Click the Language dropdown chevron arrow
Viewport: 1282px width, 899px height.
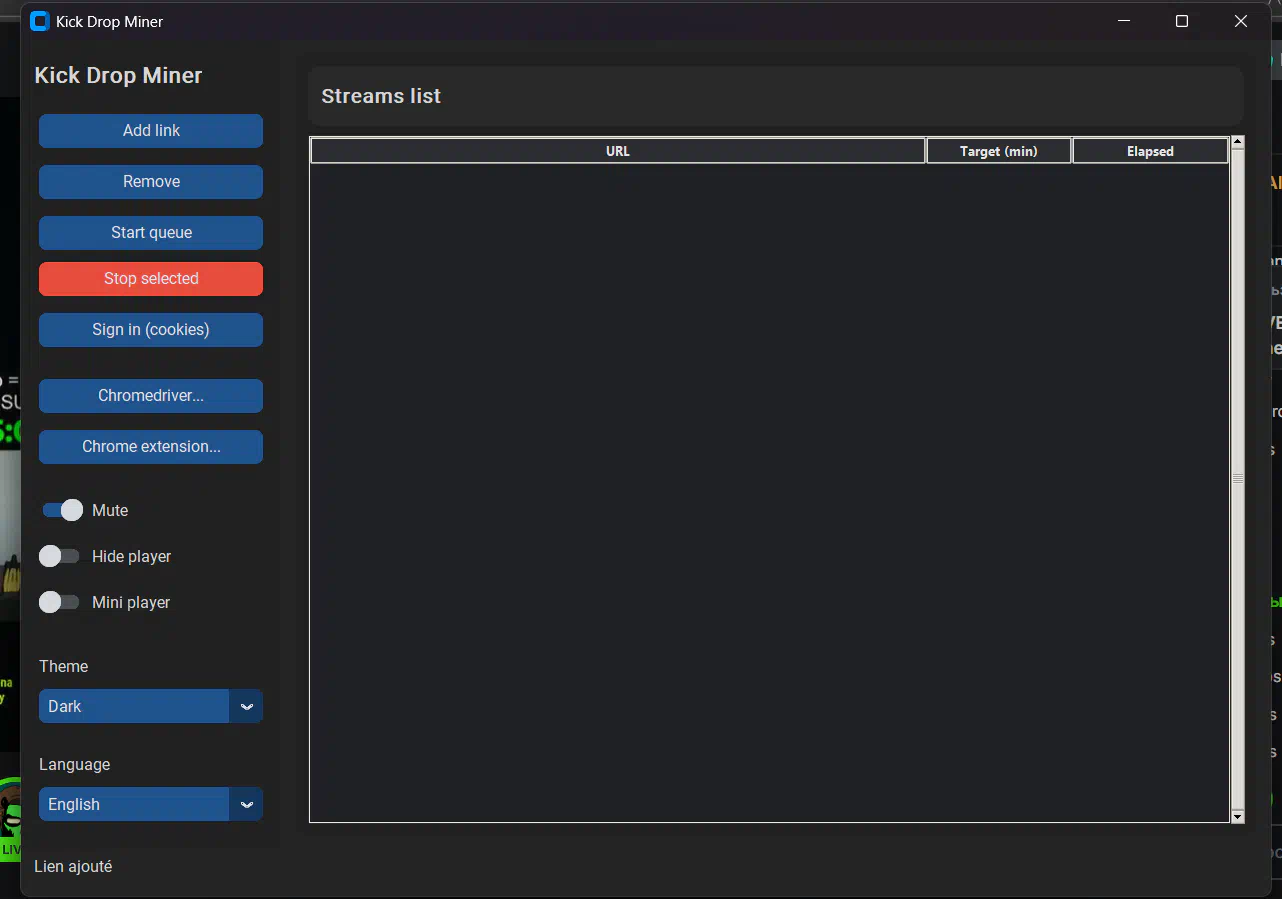coord(246,804)
